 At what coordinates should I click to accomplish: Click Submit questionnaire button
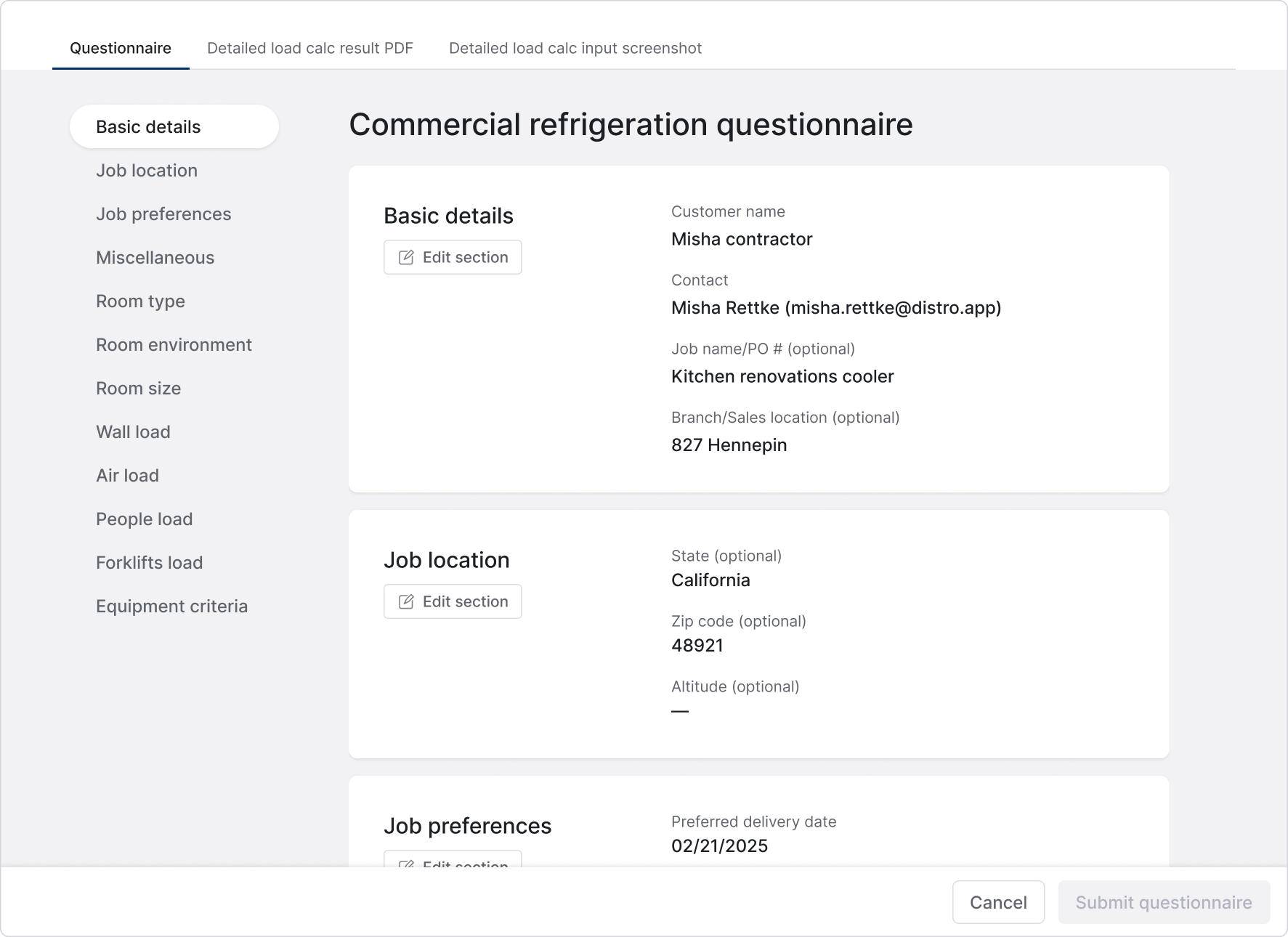pos(1164,902)
